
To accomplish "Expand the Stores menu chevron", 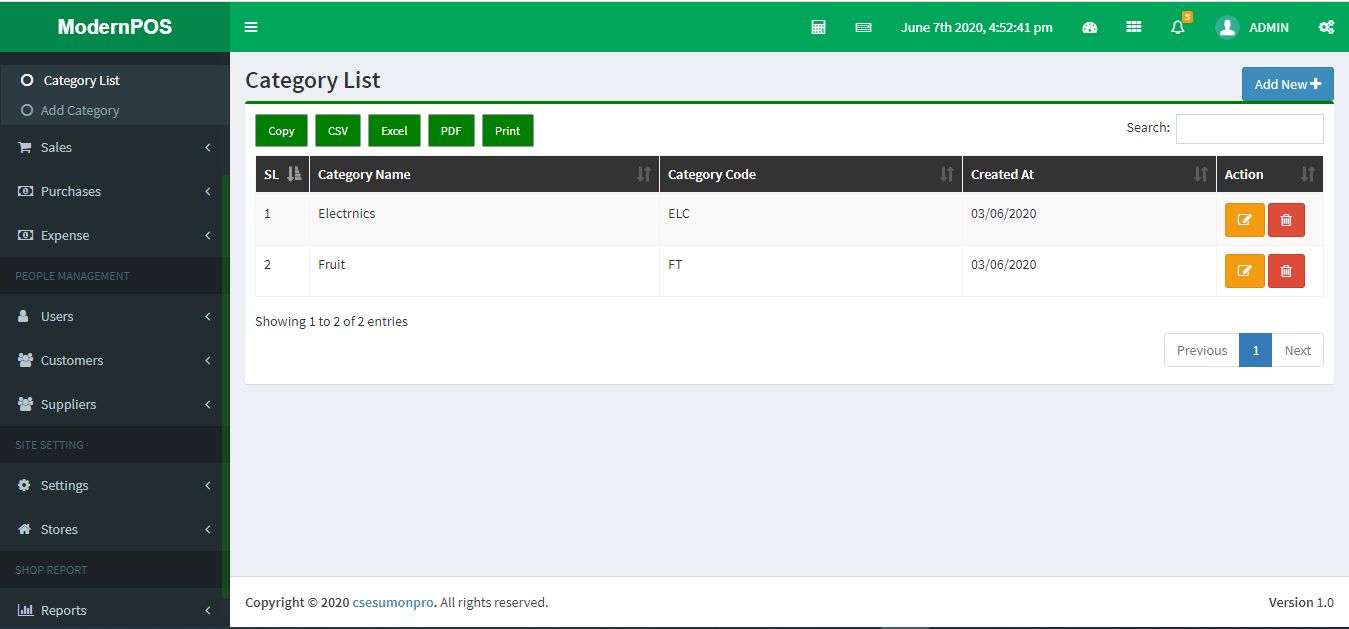I will click(208, 529).
